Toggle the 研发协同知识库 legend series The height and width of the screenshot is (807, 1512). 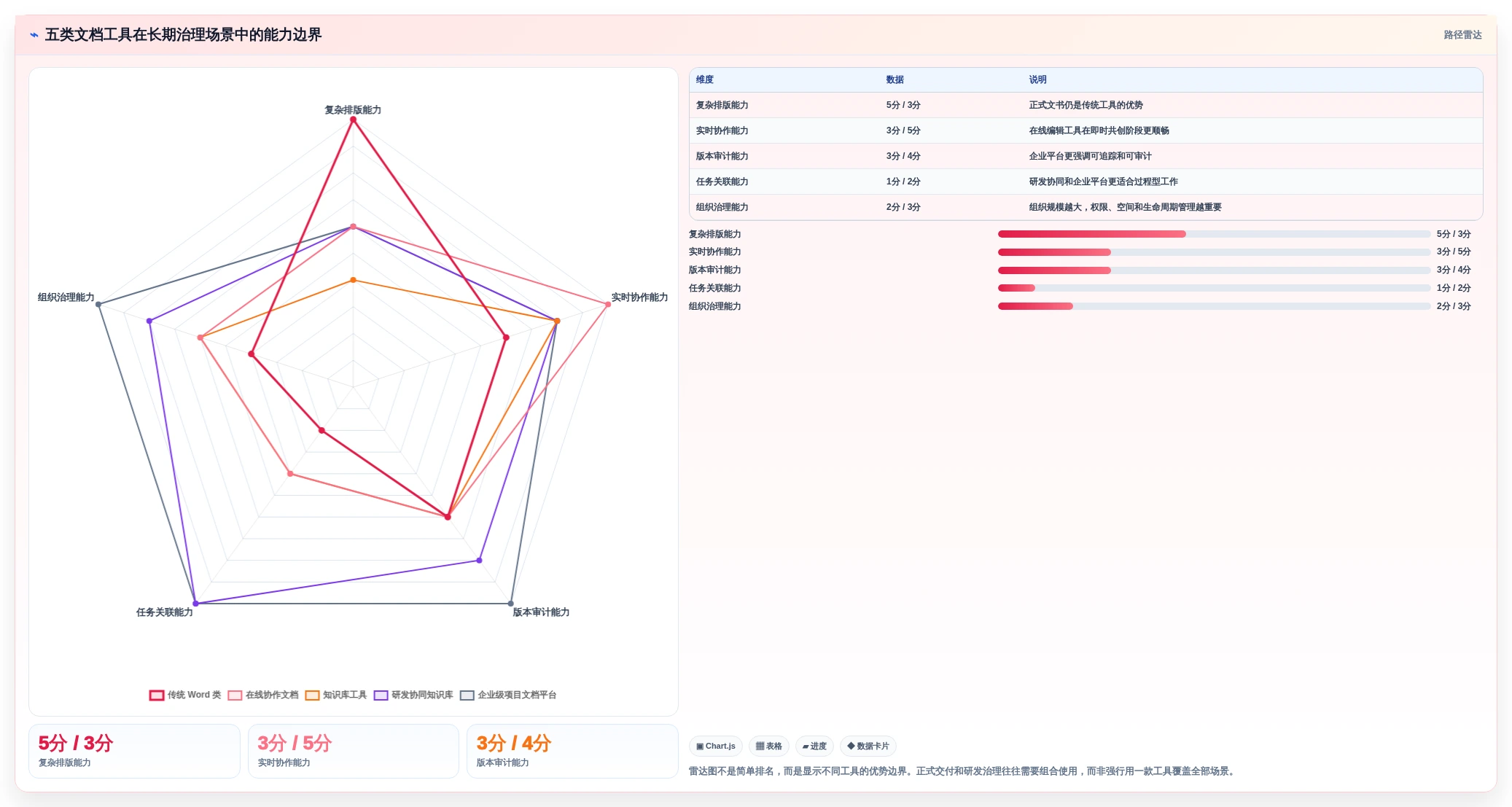click(413, 695)
